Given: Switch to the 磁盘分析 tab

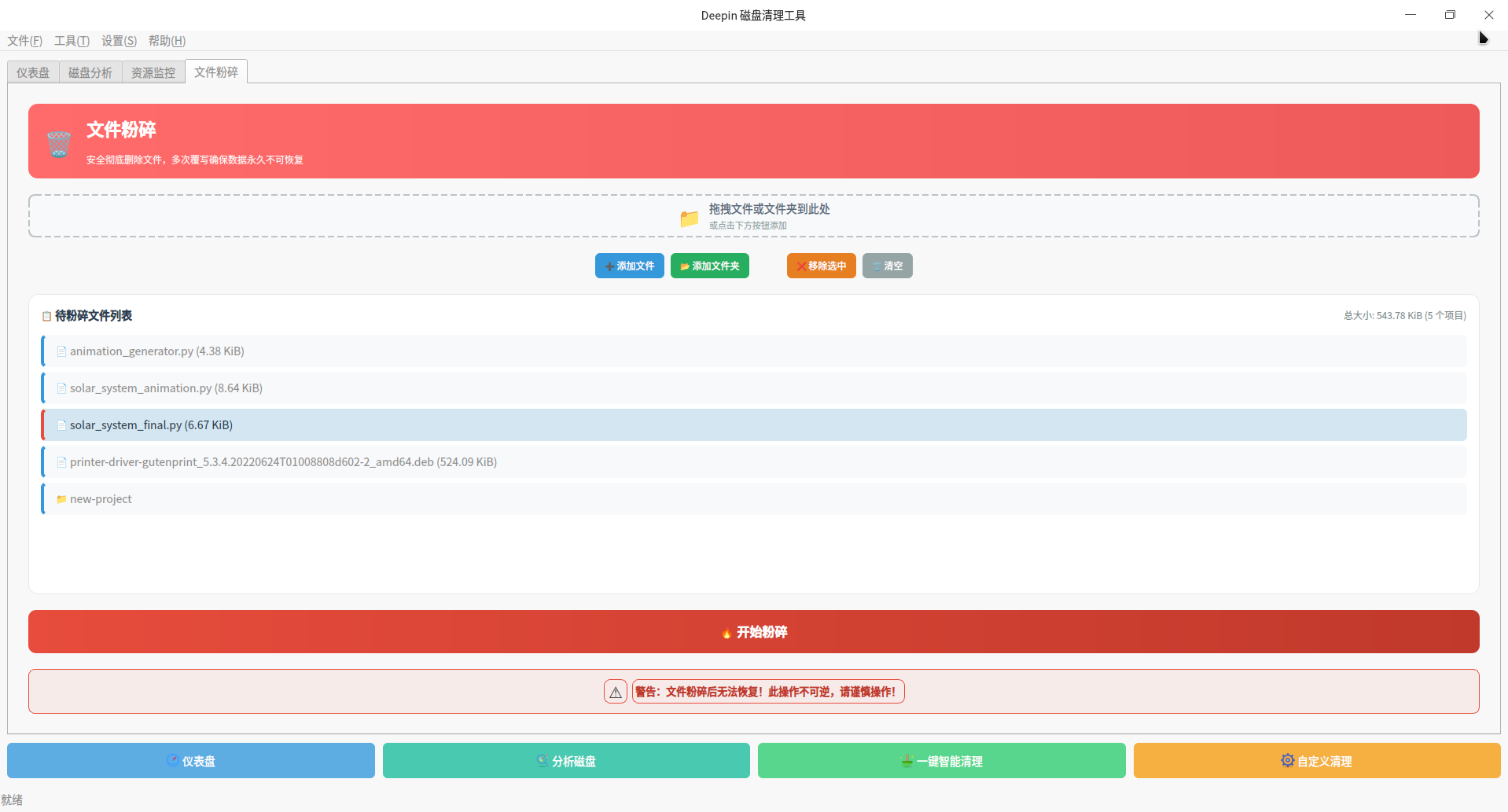Looking at the screenshot, I should click(90, 72).
